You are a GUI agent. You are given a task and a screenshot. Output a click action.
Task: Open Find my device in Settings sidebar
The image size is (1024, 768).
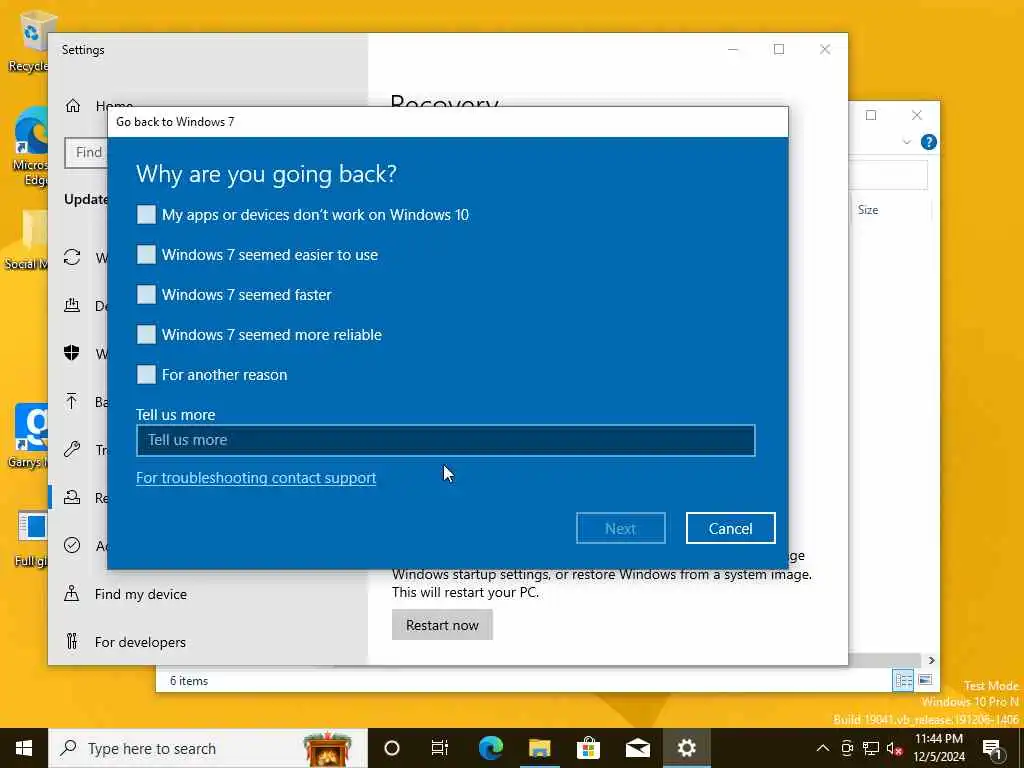click(140, 594)
